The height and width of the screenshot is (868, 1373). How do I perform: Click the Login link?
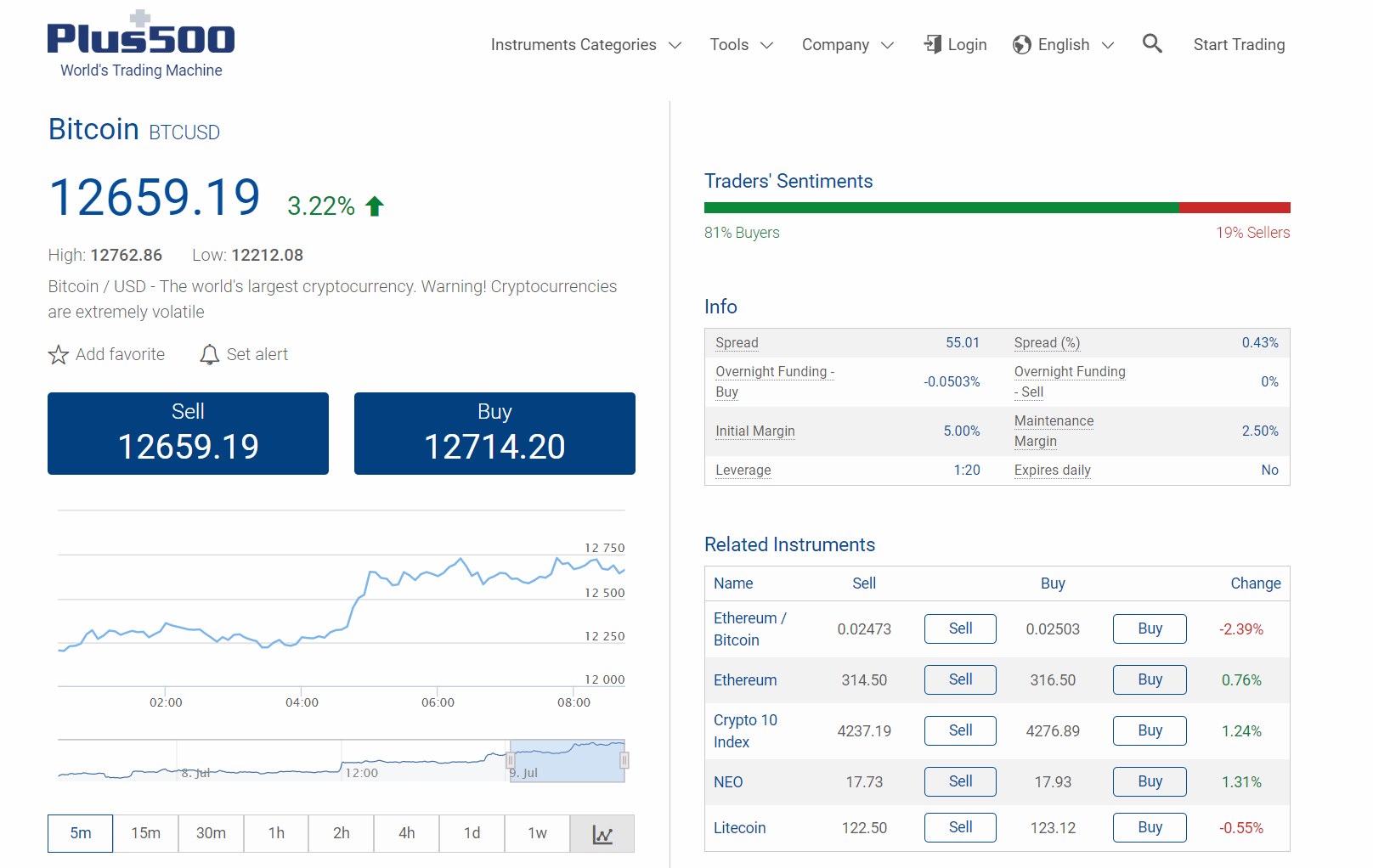point(967,44)
